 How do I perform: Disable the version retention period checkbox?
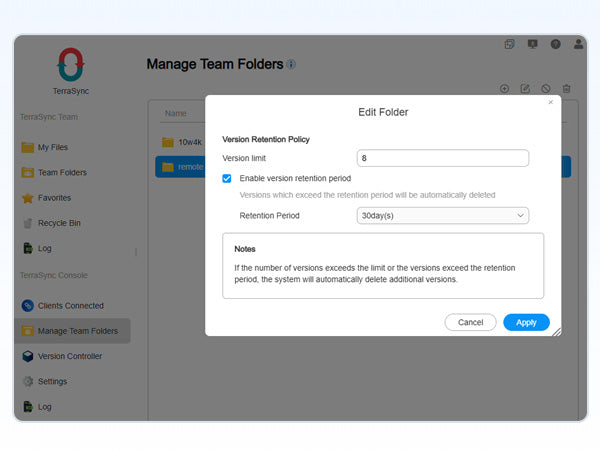tap(227, 177)
